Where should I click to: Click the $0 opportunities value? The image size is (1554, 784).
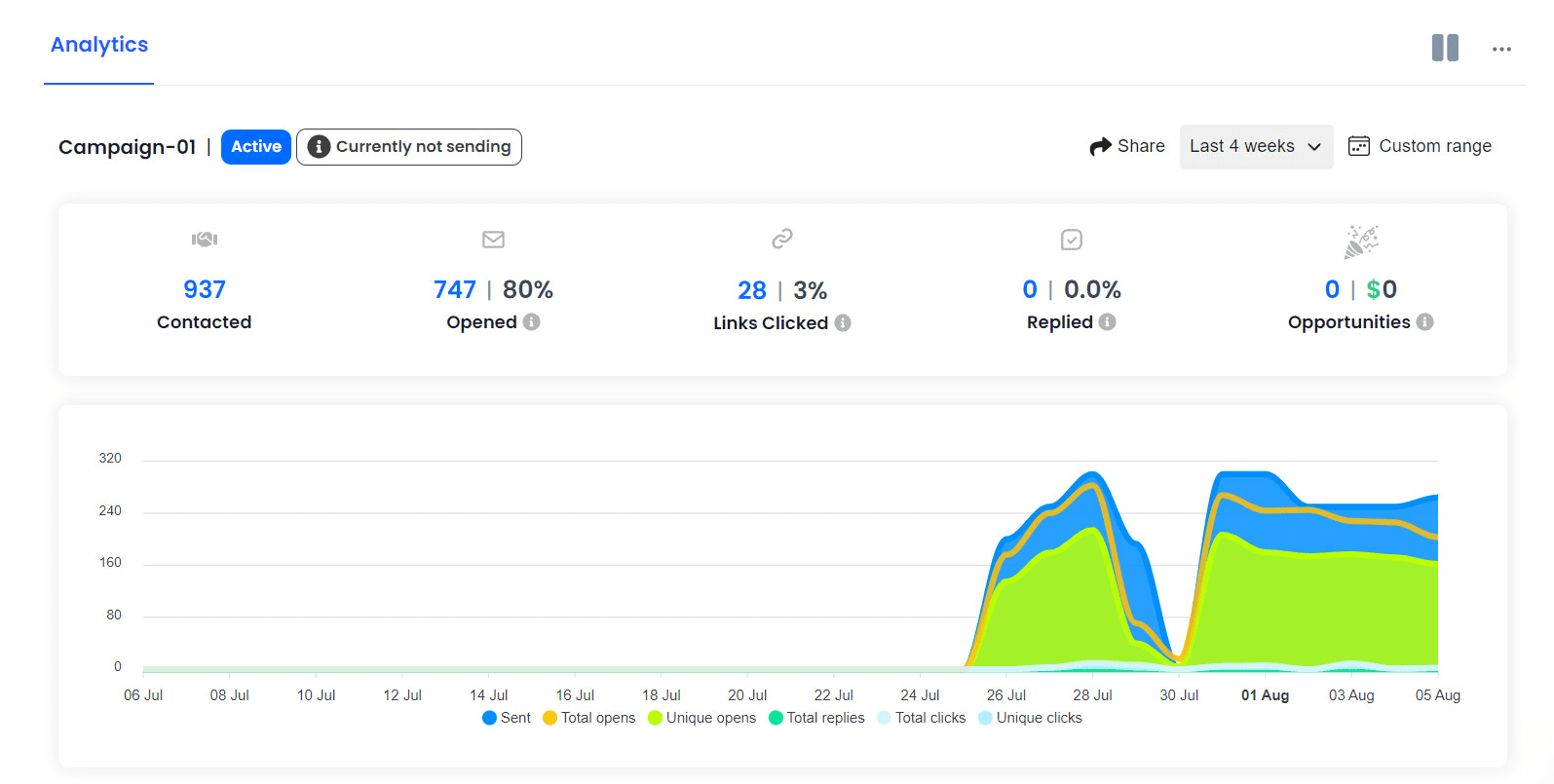coord(1382,289)
